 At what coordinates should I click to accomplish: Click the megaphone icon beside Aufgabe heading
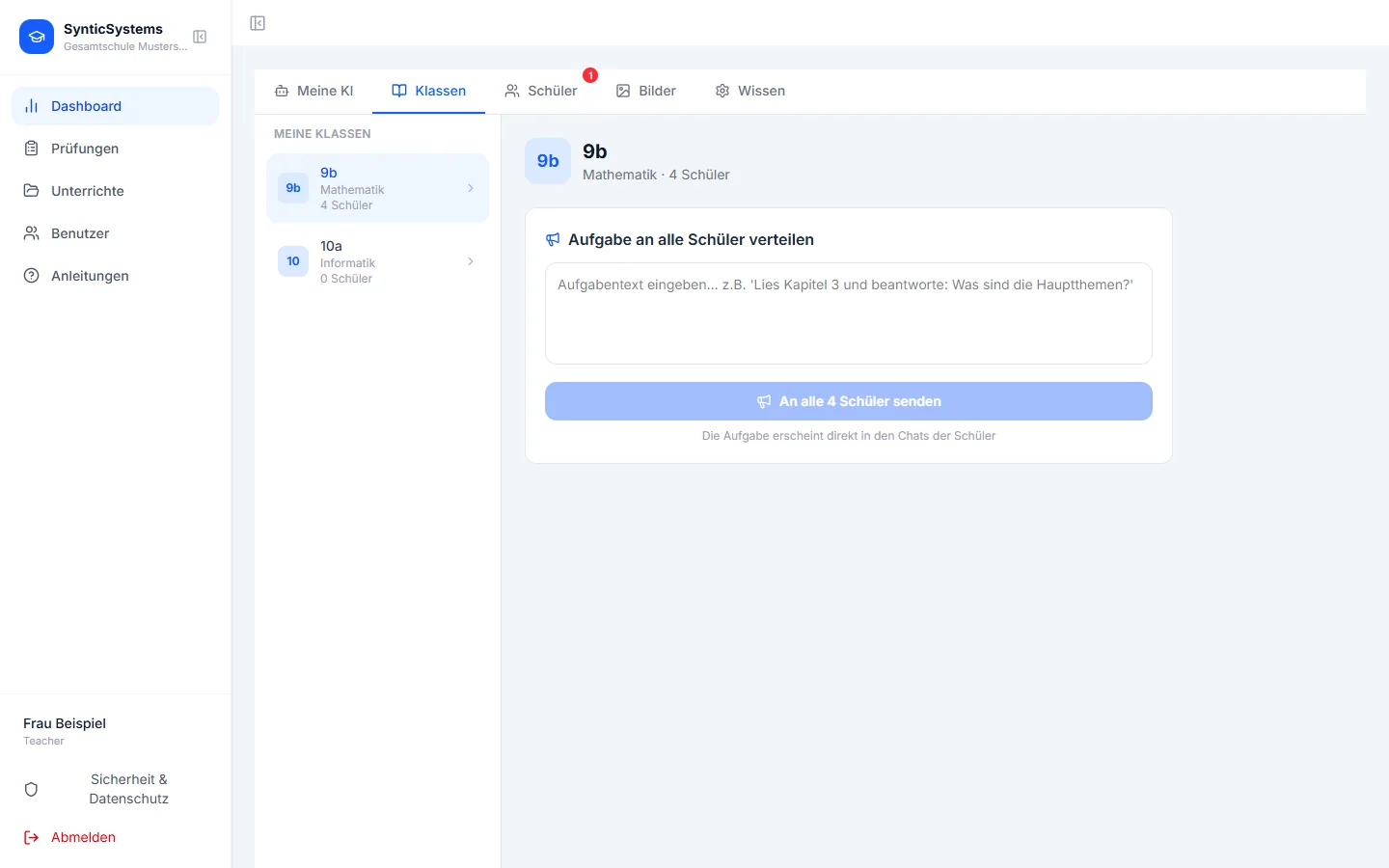553,239
